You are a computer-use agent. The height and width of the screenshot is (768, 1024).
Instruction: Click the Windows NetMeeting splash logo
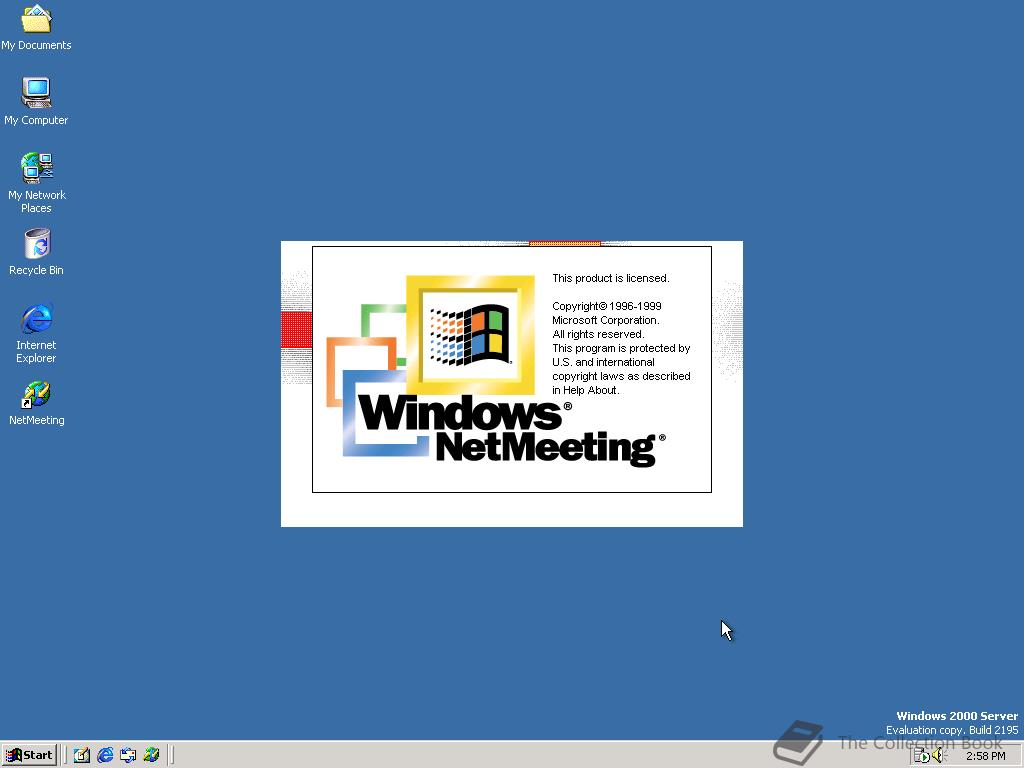pos(496,370)
